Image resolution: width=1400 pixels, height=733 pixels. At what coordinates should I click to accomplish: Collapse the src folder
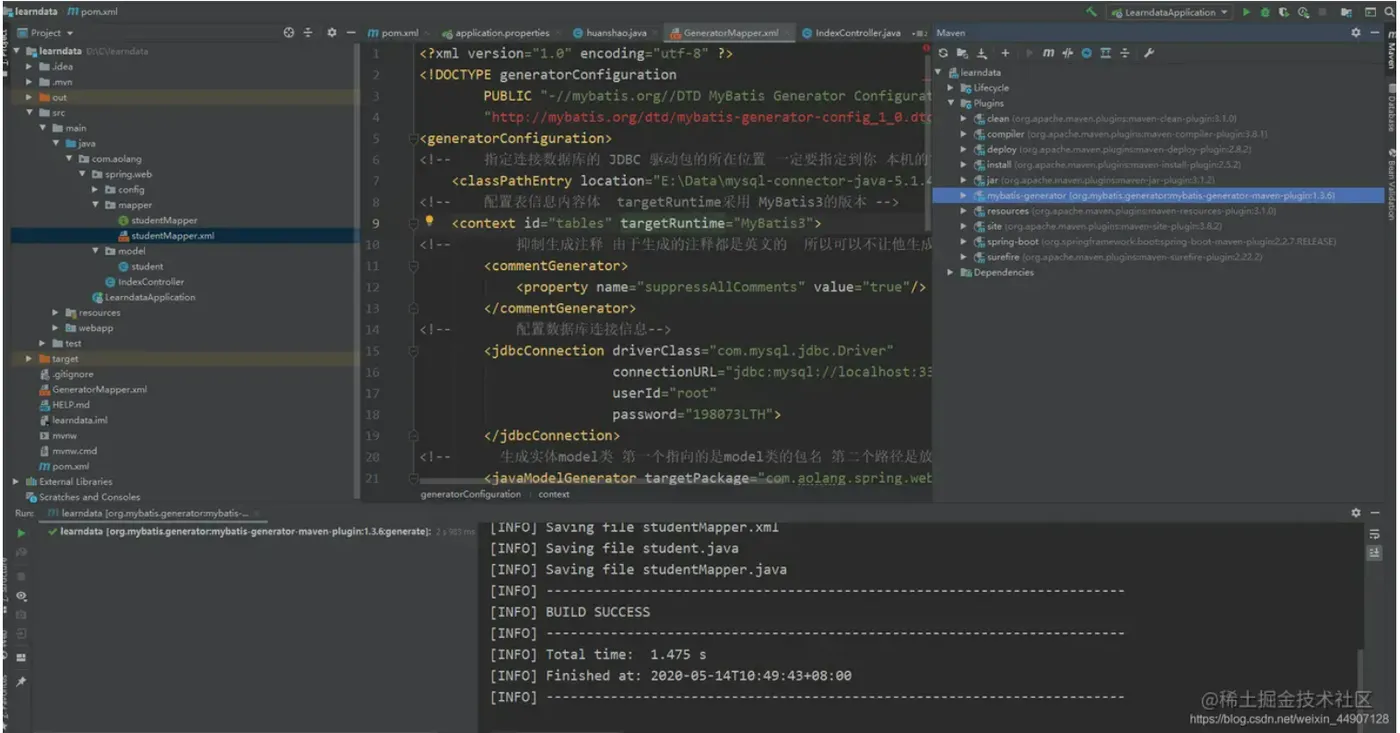coord(30,113)
